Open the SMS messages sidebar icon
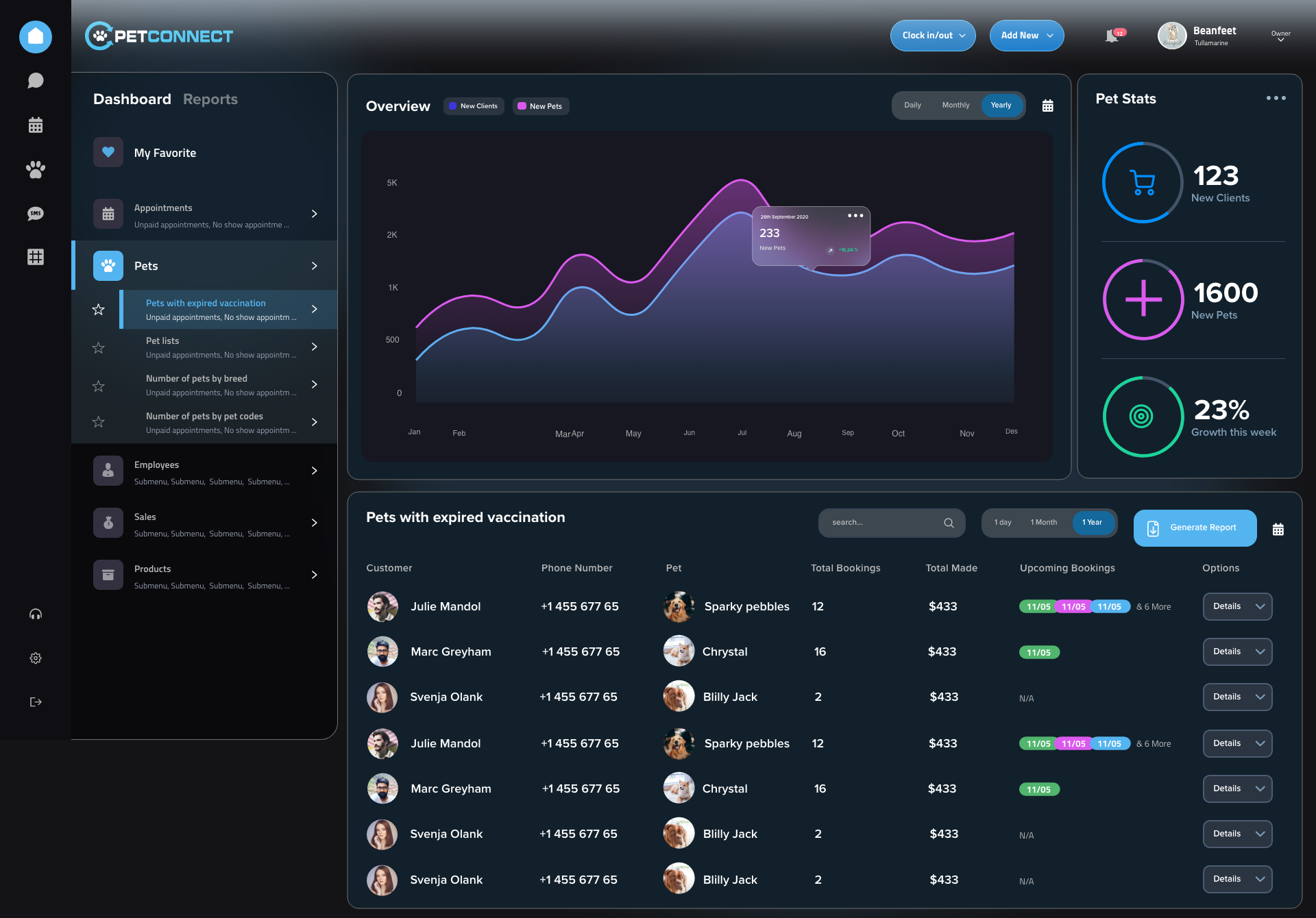The image size is (1316, 918). pos(36,214)
